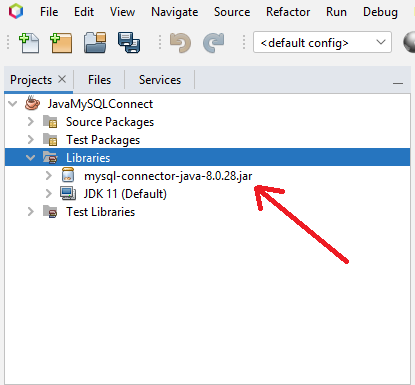Open the Refactor menu
The width and height of the screenshot is (415, 385).
pos(288,12)
